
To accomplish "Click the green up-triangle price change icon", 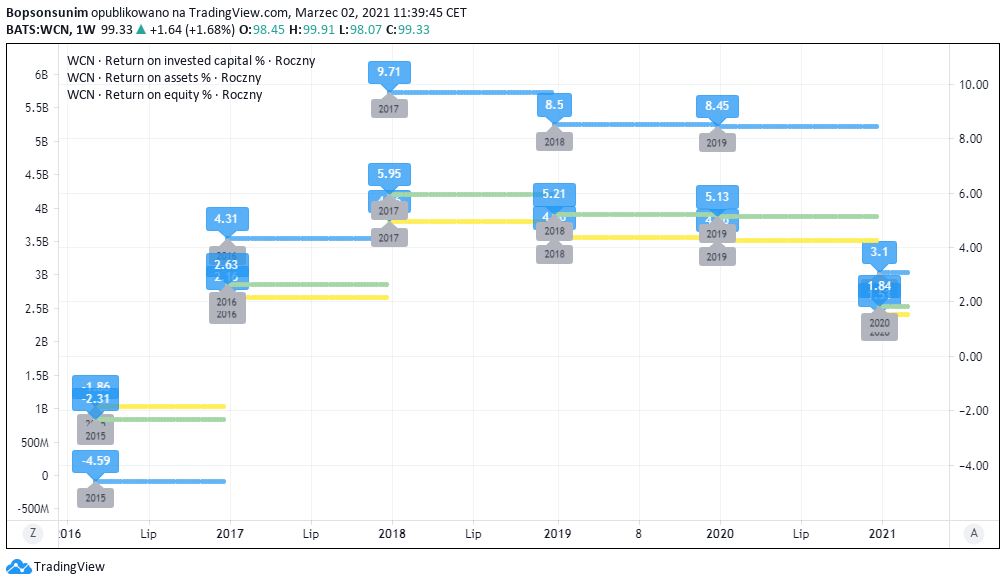I will click(141, 30).
